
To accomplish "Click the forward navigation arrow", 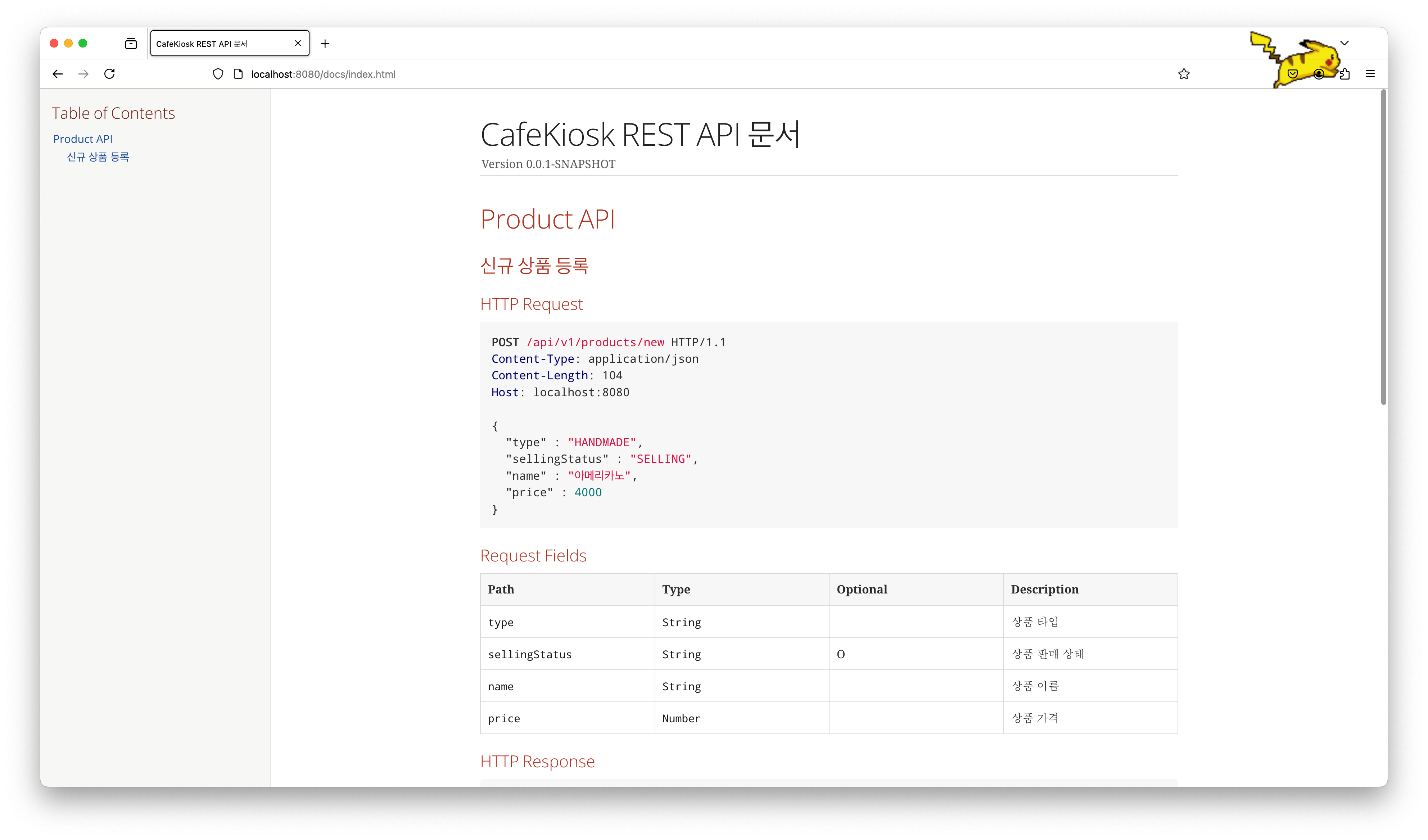I will point(83,74).
